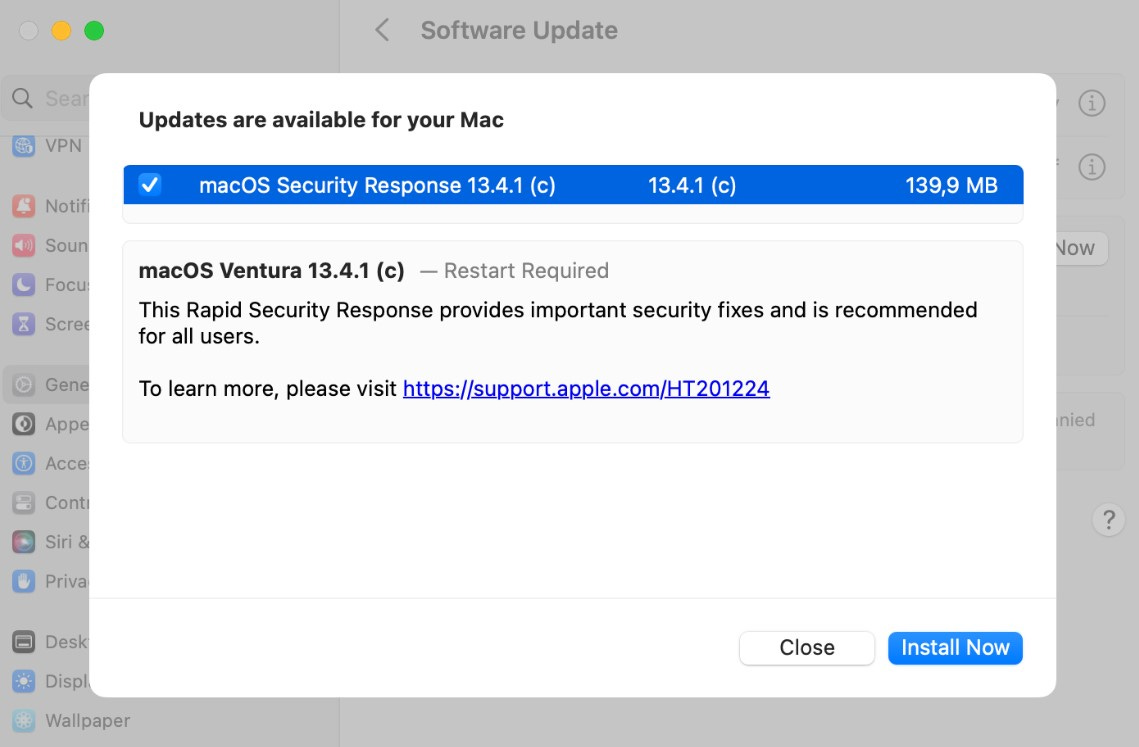Click the 13.4.1 (c) version column value
Viewport: 1139px width, 747px height.
click(692, 185)
